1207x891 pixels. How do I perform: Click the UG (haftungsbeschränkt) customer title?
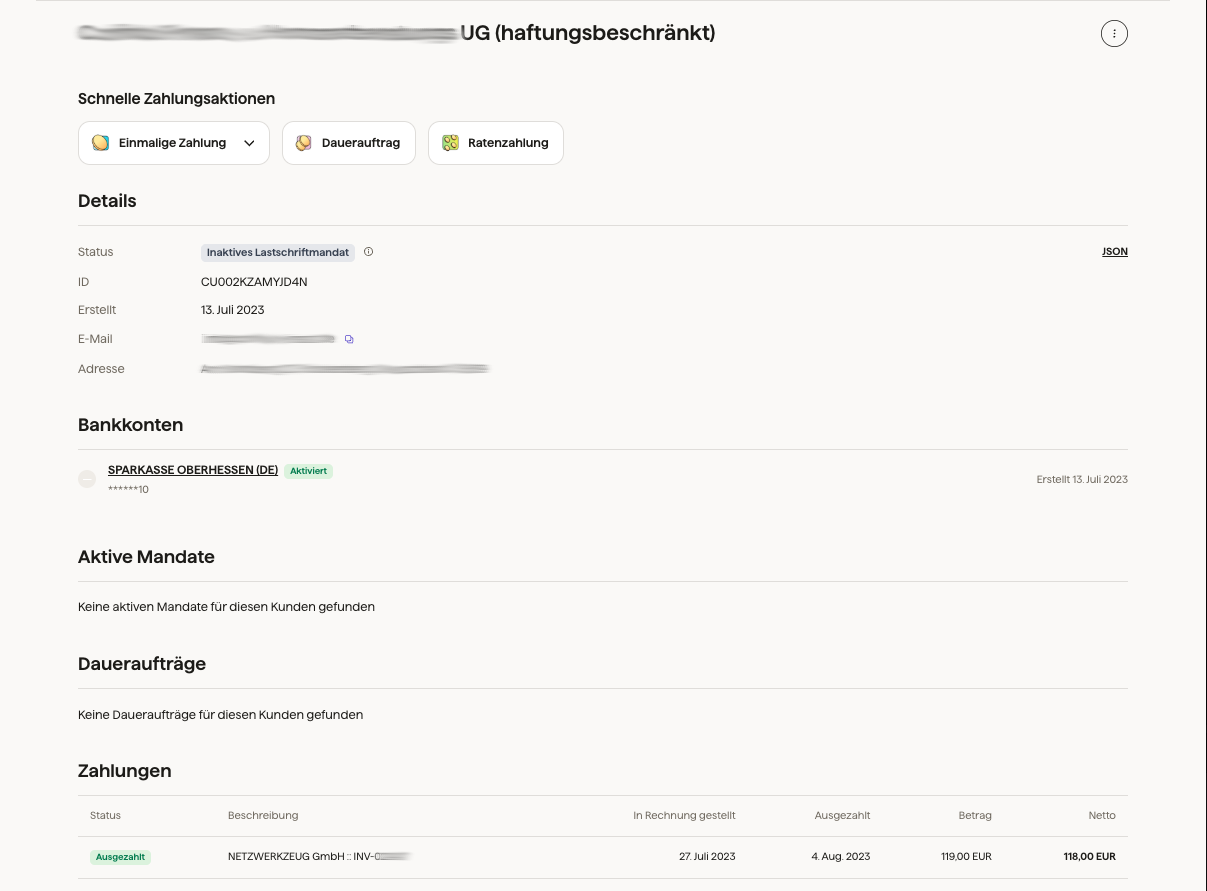(588, 33)
